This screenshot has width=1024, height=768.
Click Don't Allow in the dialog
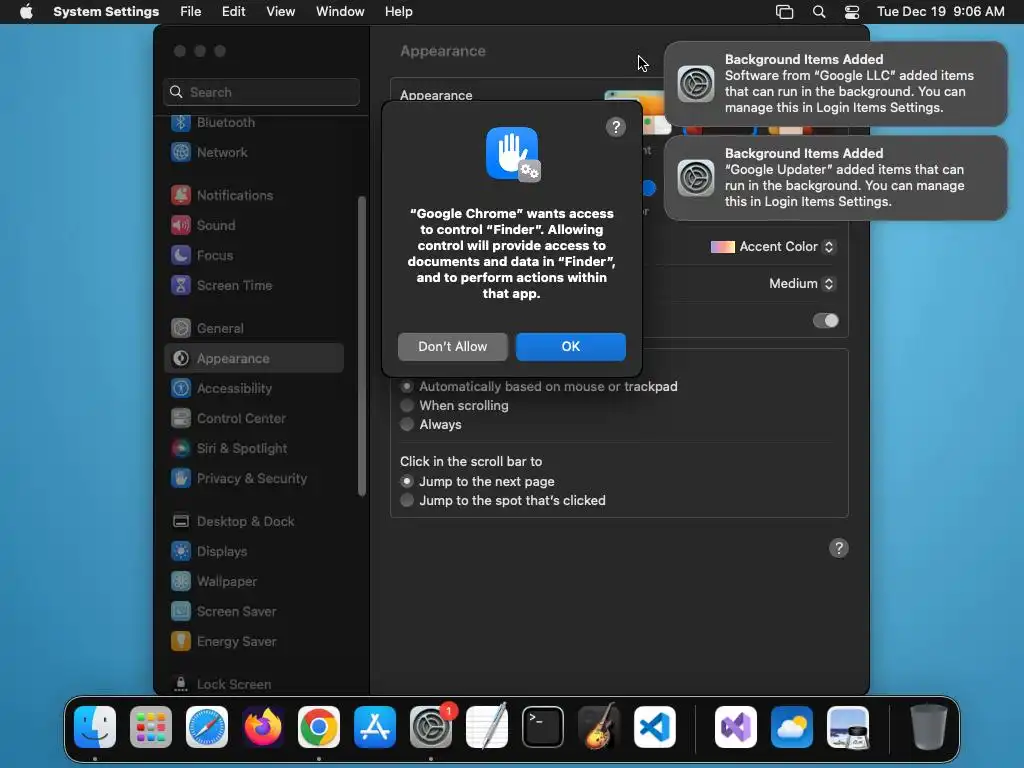(x=453, y=347)
